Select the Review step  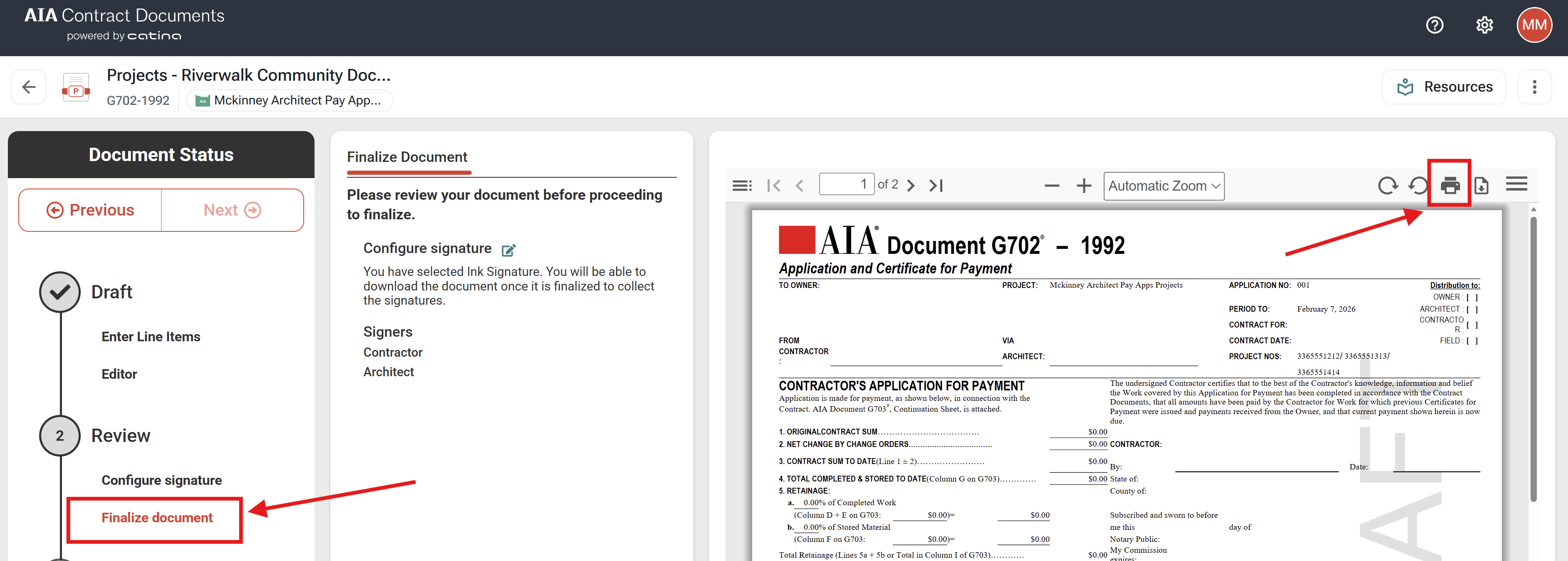[121, 435]
